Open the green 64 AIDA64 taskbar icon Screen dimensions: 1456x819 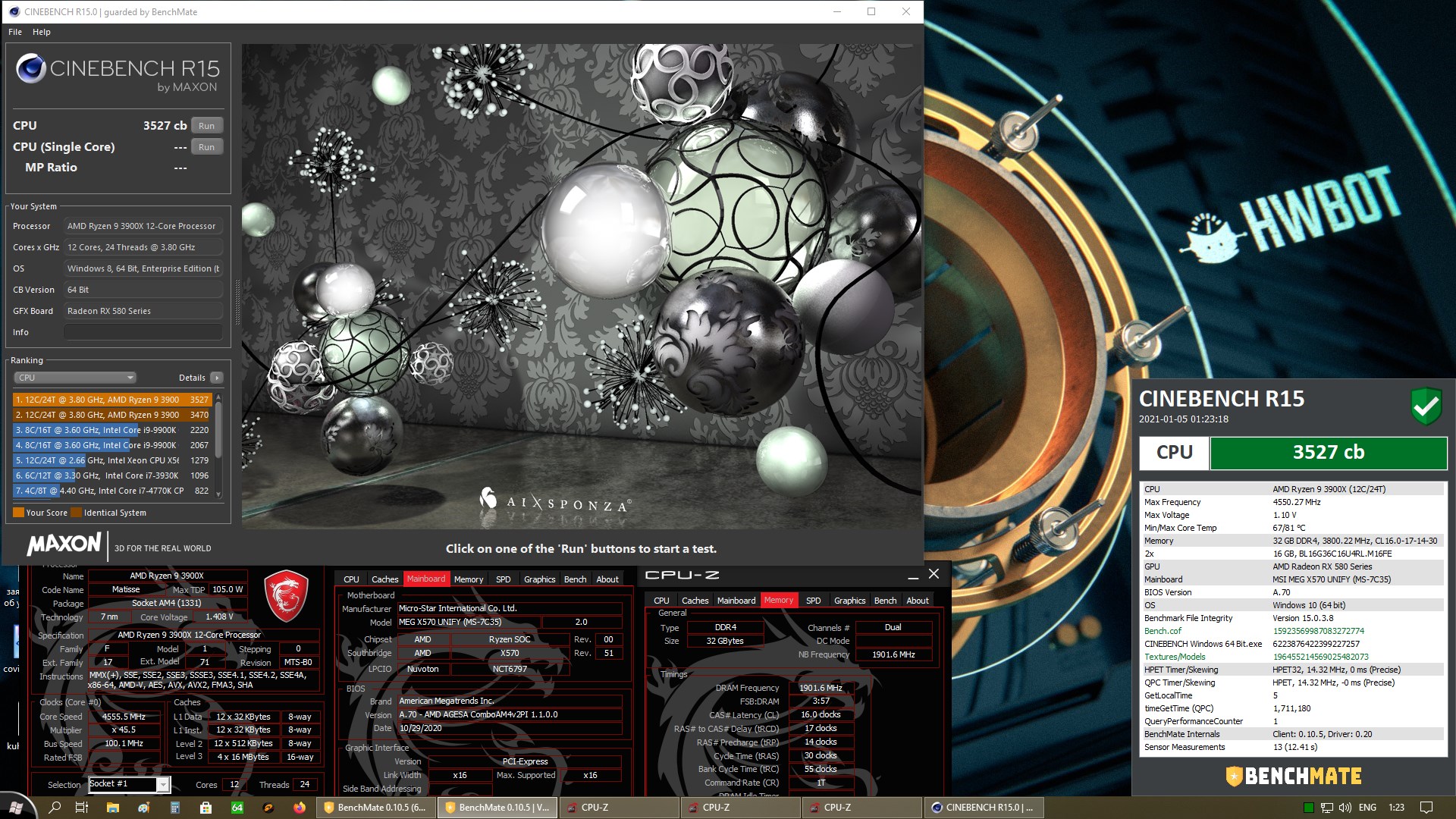[237, 808]
